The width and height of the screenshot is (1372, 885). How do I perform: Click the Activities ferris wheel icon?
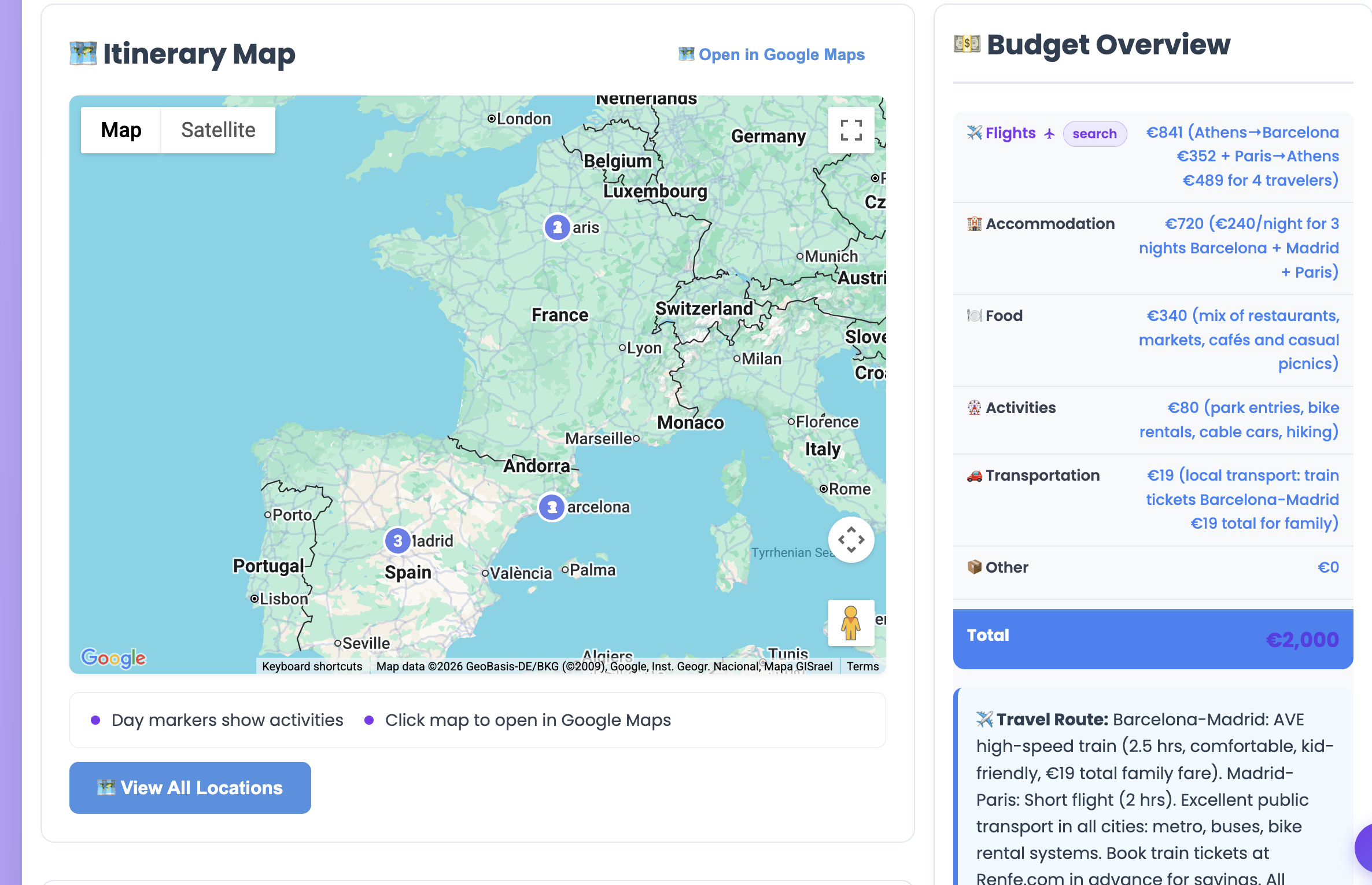975,408
